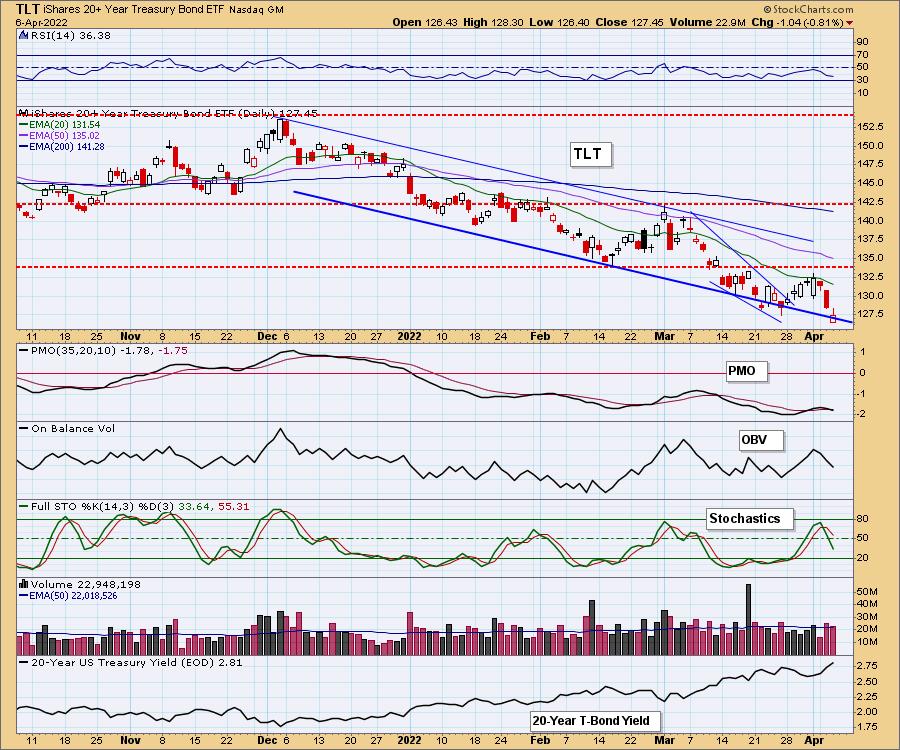Click the 50M volume axis label
The image size is (900, 750).
coord(867,592)
